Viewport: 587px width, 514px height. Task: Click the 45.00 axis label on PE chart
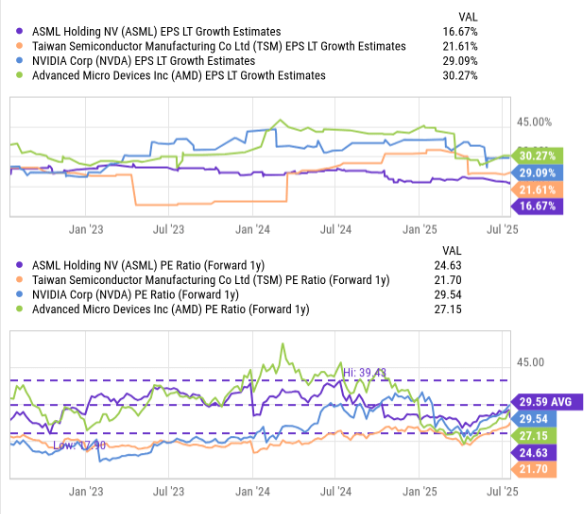(x=530, y=362)
